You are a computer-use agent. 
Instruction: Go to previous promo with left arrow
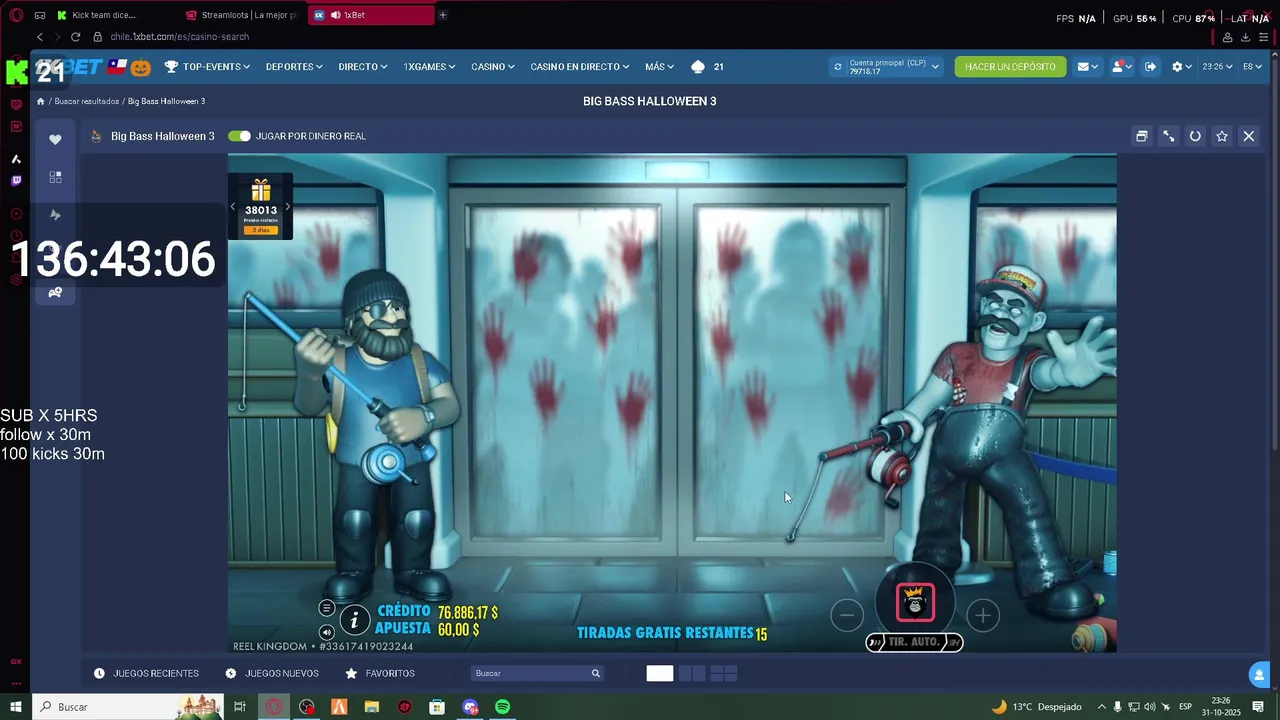tap(233, 207)
